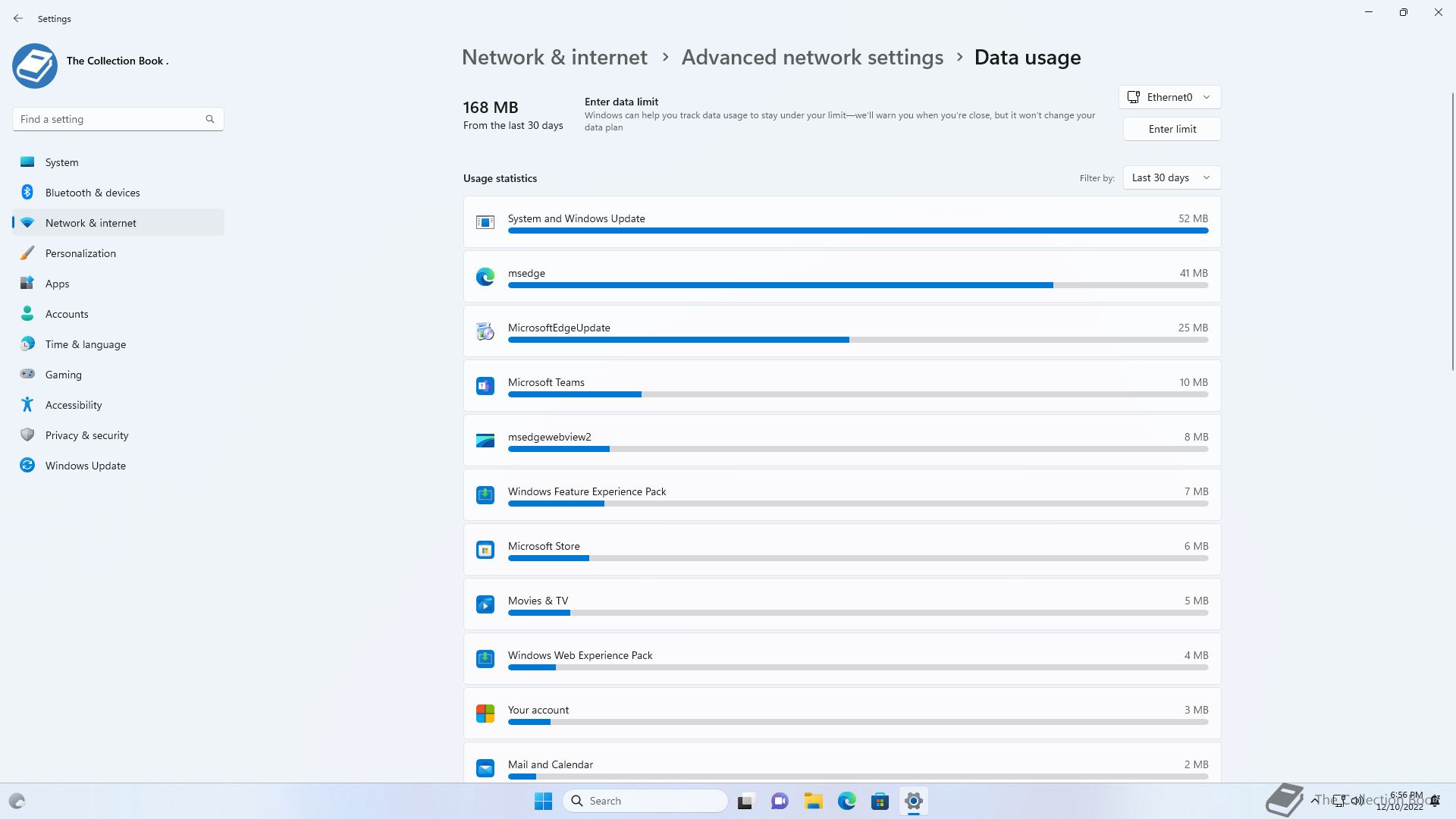Screen dimensions: 1456x819
Task: Go to Advanced network settings breadcrumb
Action: [x=812, y=57]
